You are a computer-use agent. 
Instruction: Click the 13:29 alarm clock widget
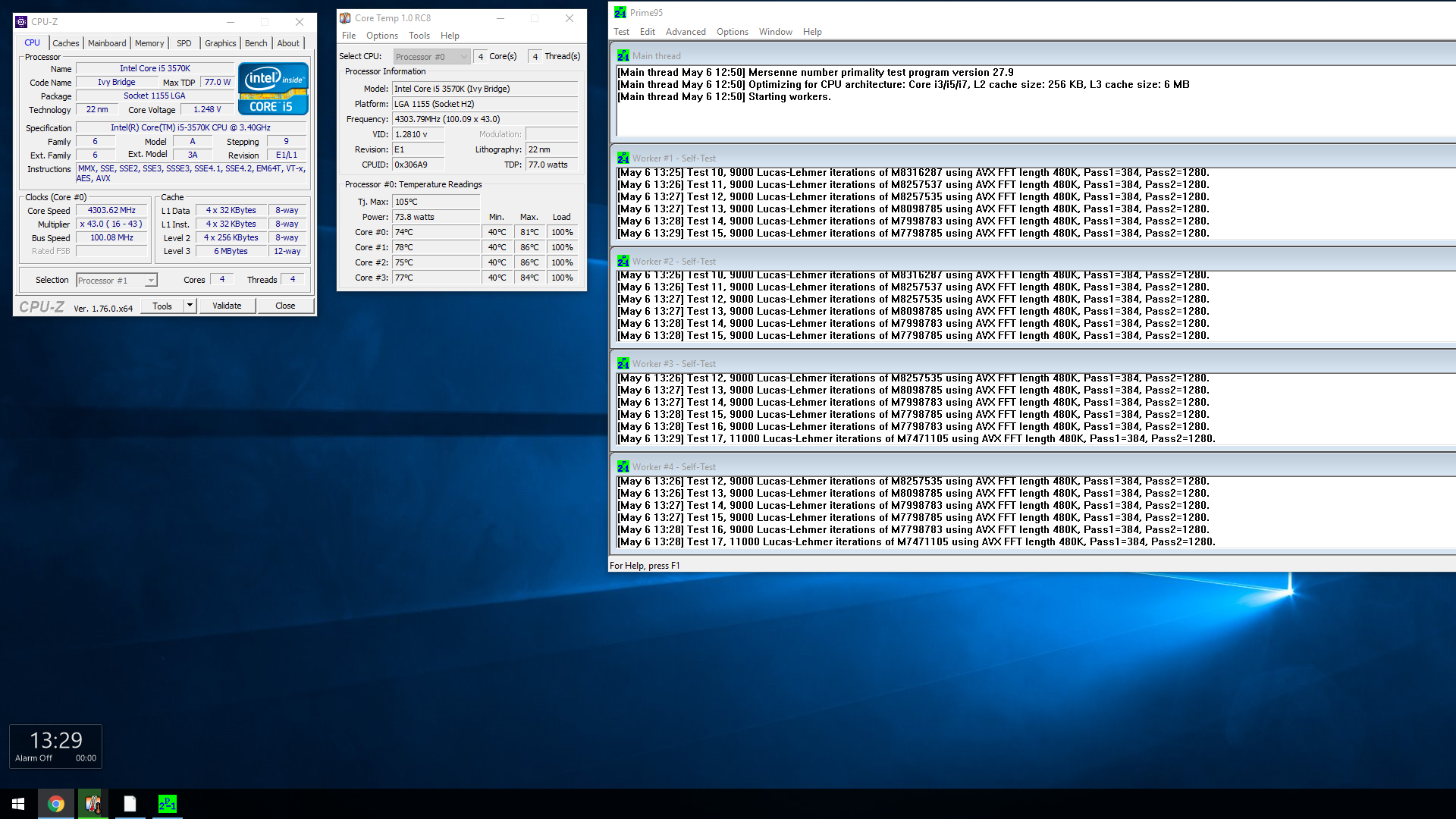[x=55, y=746]
